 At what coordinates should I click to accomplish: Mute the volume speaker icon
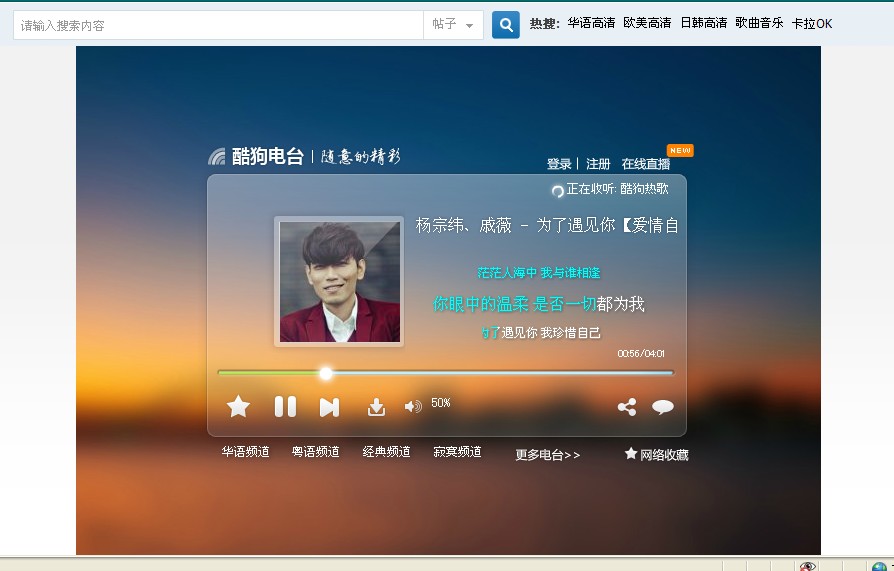click(413, 406)
